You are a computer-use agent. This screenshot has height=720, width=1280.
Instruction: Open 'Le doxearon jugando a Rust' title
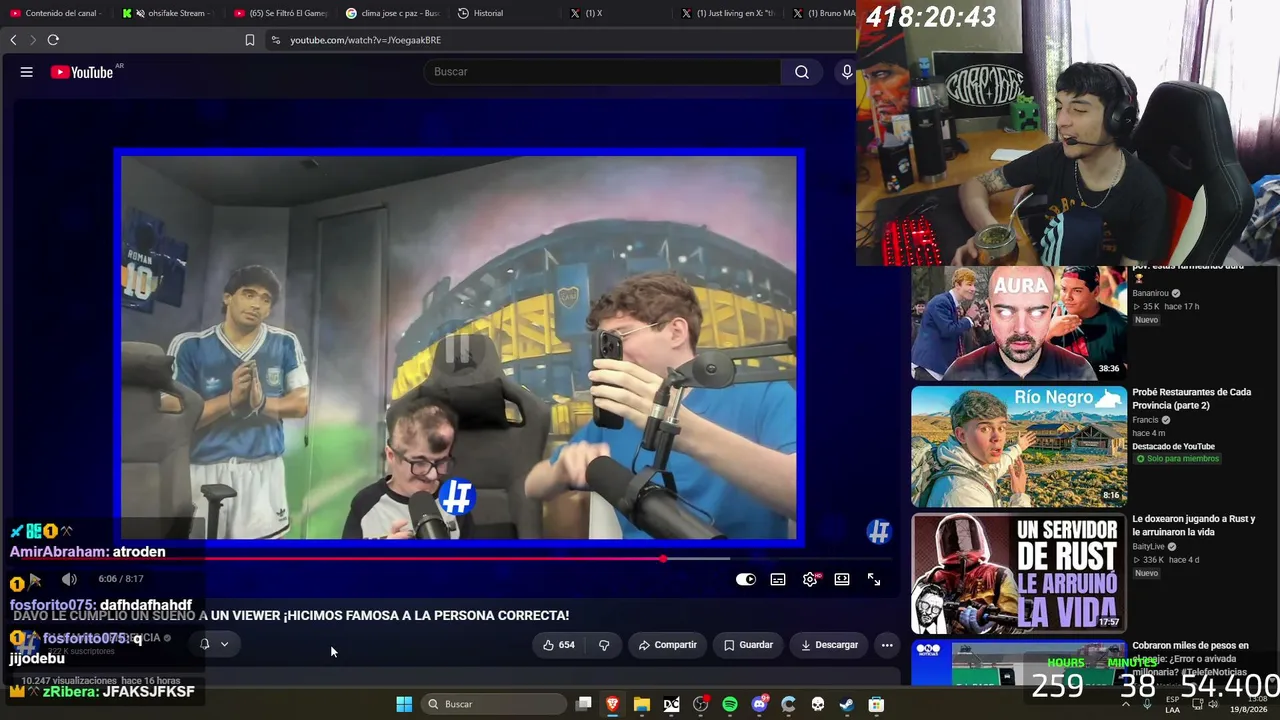click(x=1193, y=526)
